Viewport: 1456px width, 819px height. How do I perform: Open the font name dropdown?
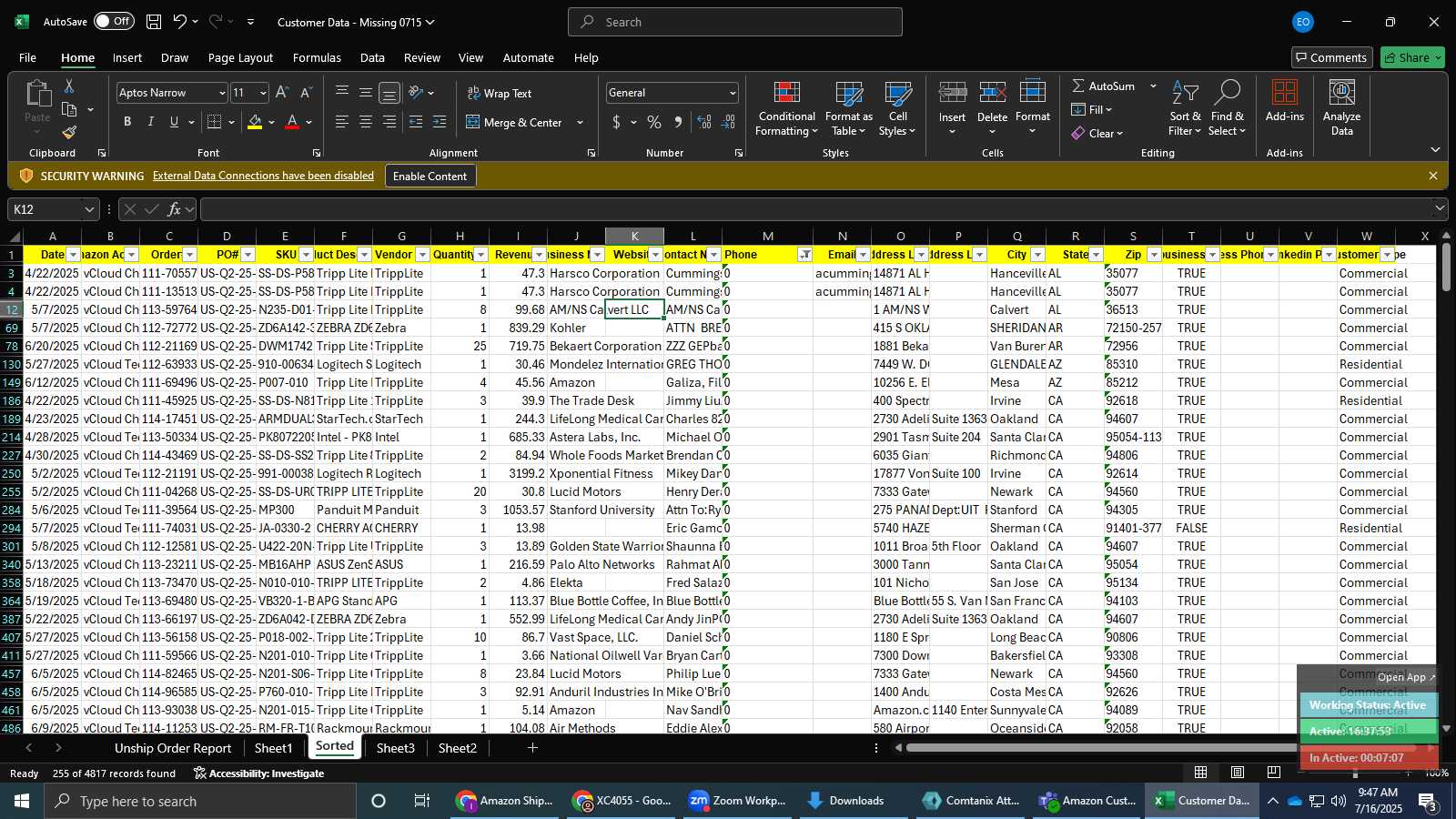click(221, 93)
